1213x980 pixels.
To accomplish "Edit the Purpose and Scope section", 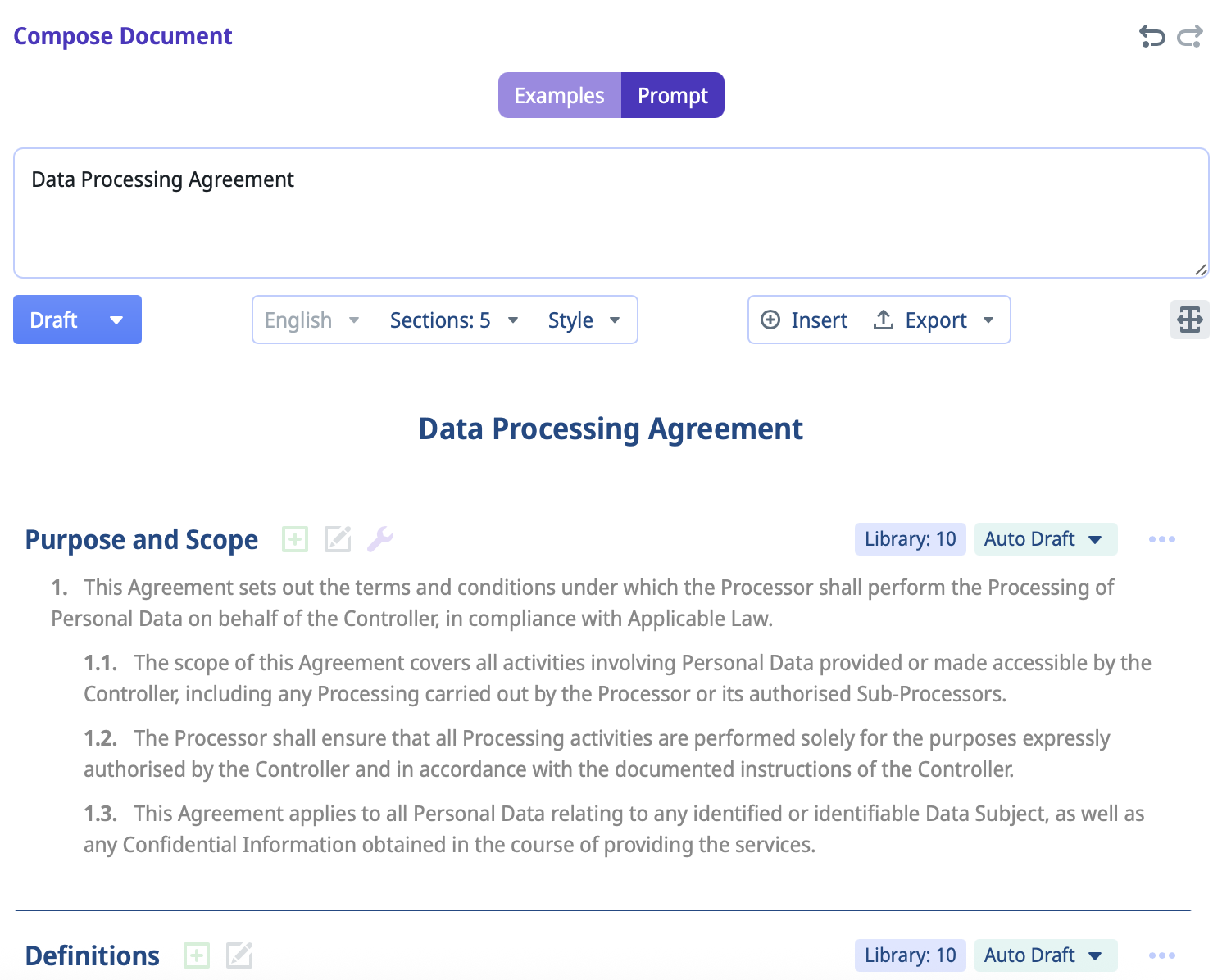I will click(x=338, y=539).
